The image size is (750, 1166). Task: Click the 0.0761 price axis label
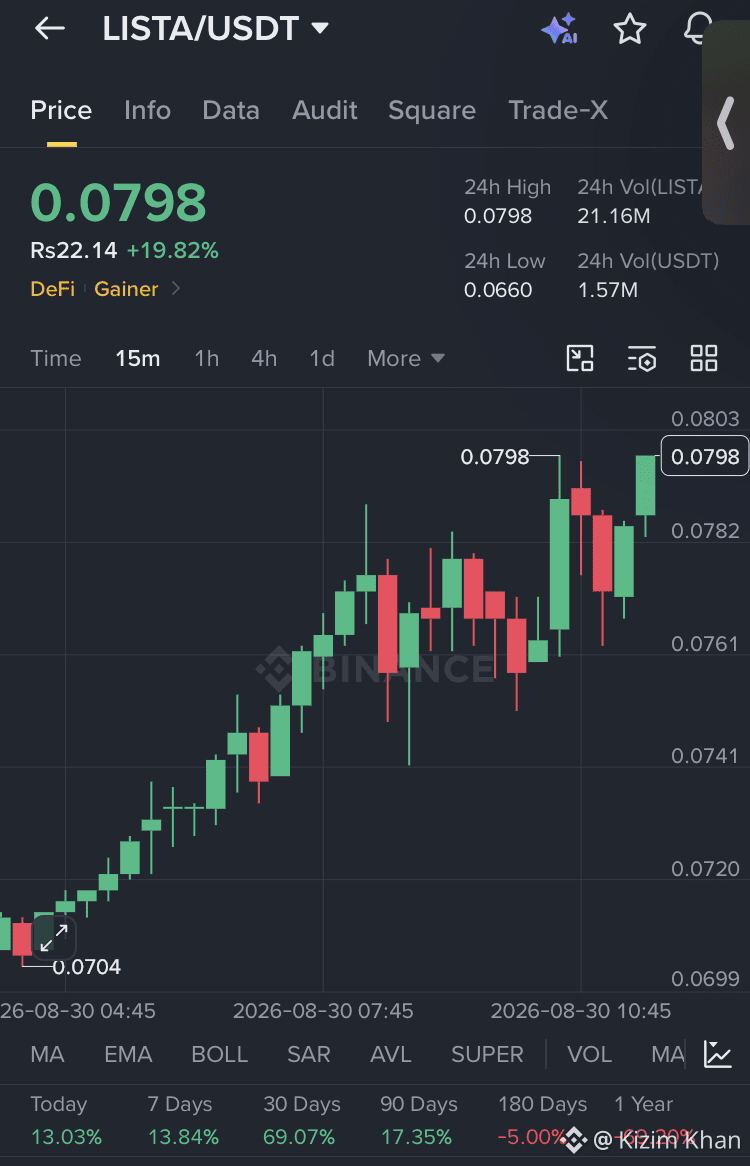[x=705, y=643]
